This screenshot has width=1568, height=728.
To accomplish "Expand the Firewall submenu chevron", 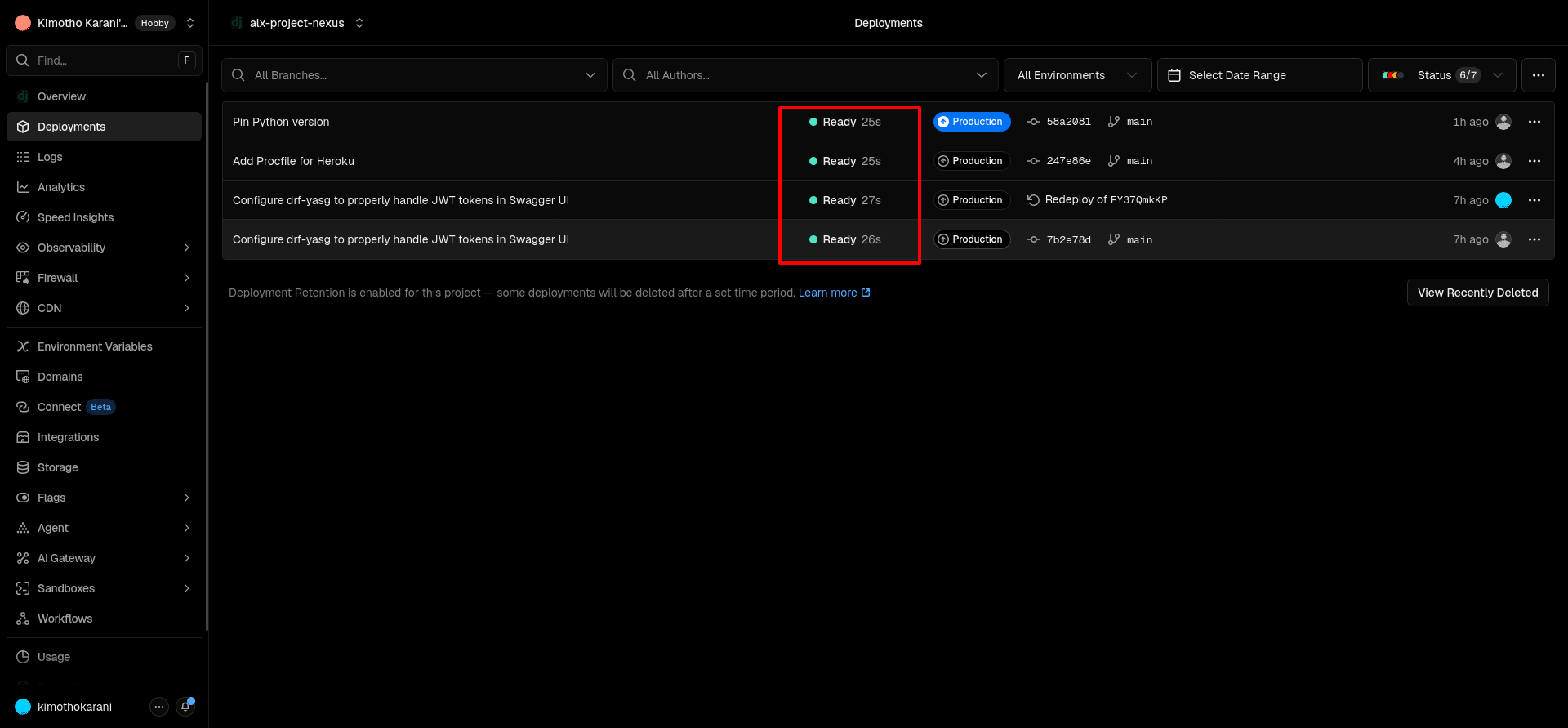I will 187,278.
